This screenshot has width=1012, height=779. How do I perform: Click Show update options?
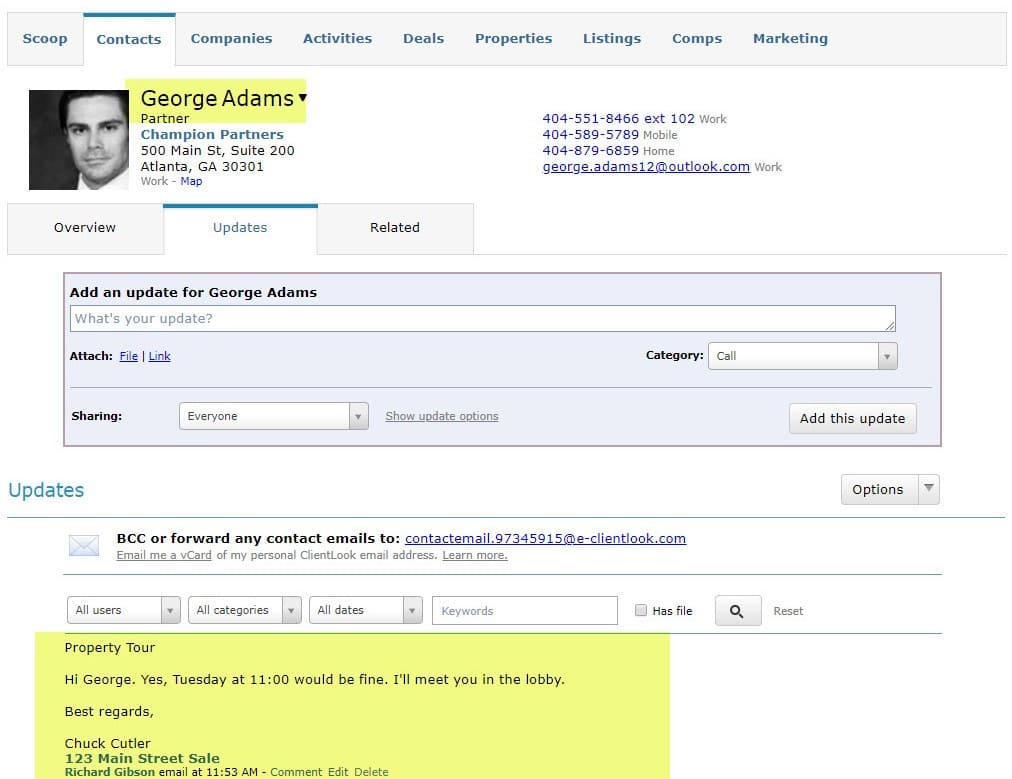click(x=442, y=416)
